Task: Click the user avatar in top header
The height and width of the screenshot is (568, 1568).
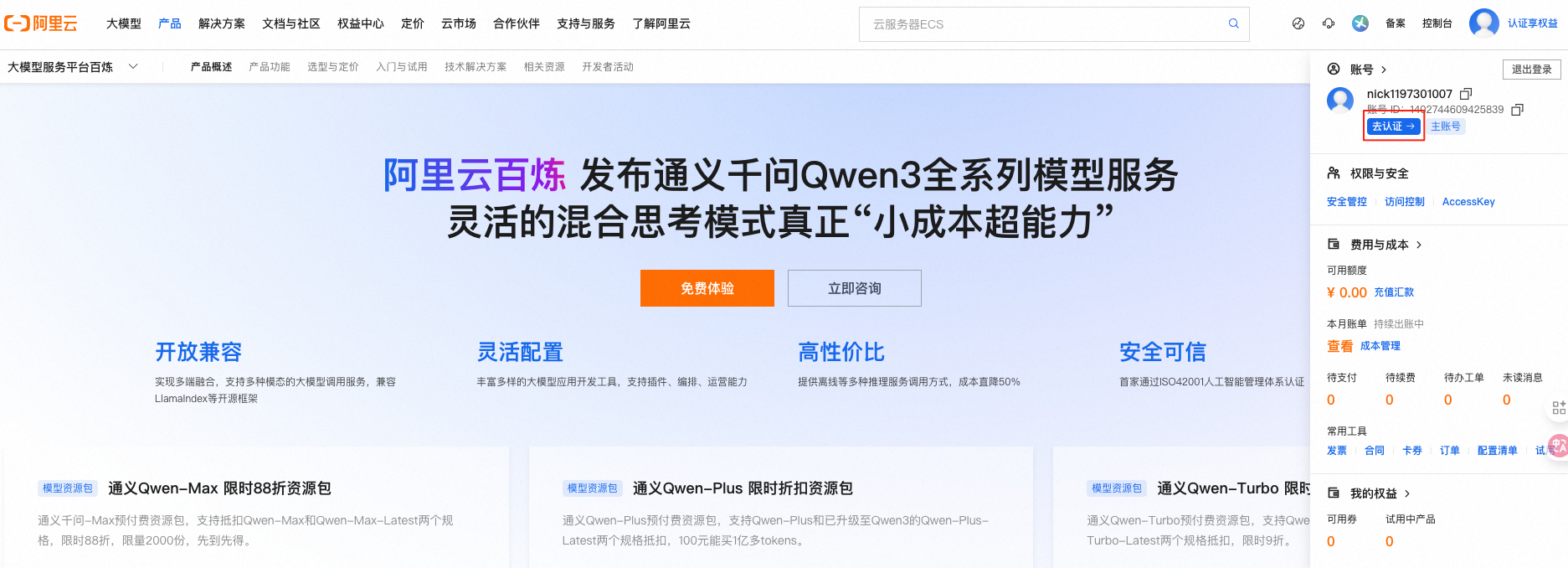Action: (1484, 23)
